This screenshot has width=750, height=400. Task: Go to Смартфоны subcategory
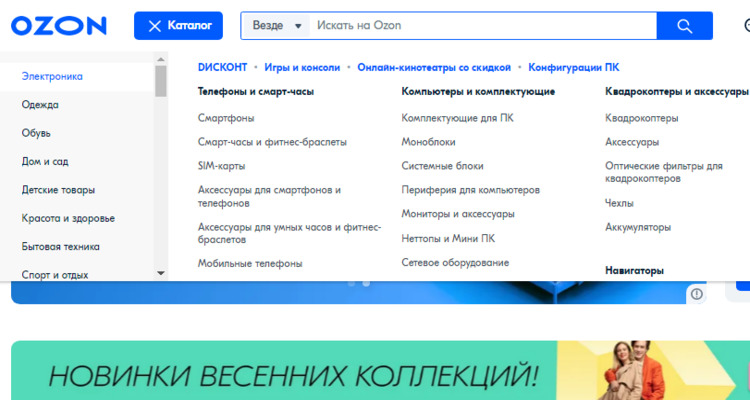click(226, 118)
